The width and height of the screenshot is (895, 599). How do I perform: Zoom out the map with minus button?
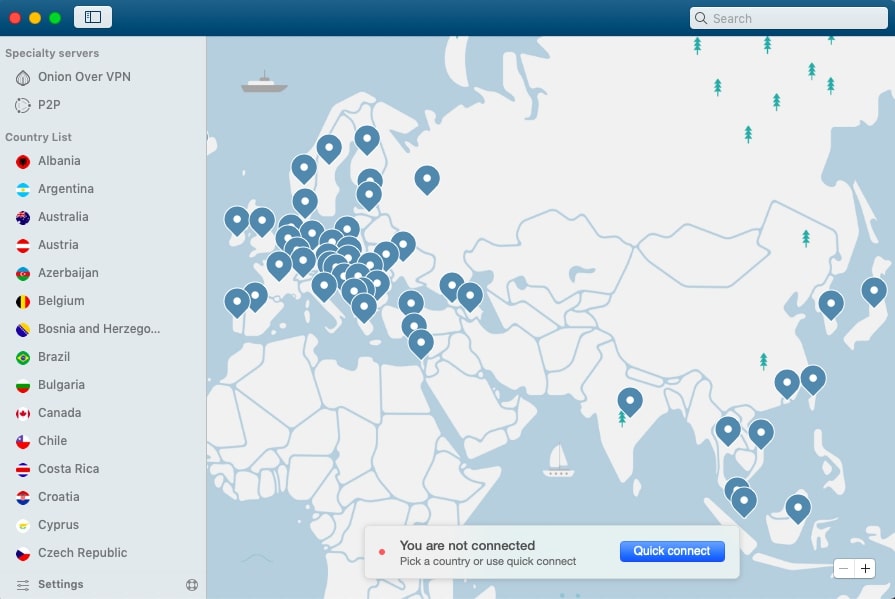[x=844, y=568]
